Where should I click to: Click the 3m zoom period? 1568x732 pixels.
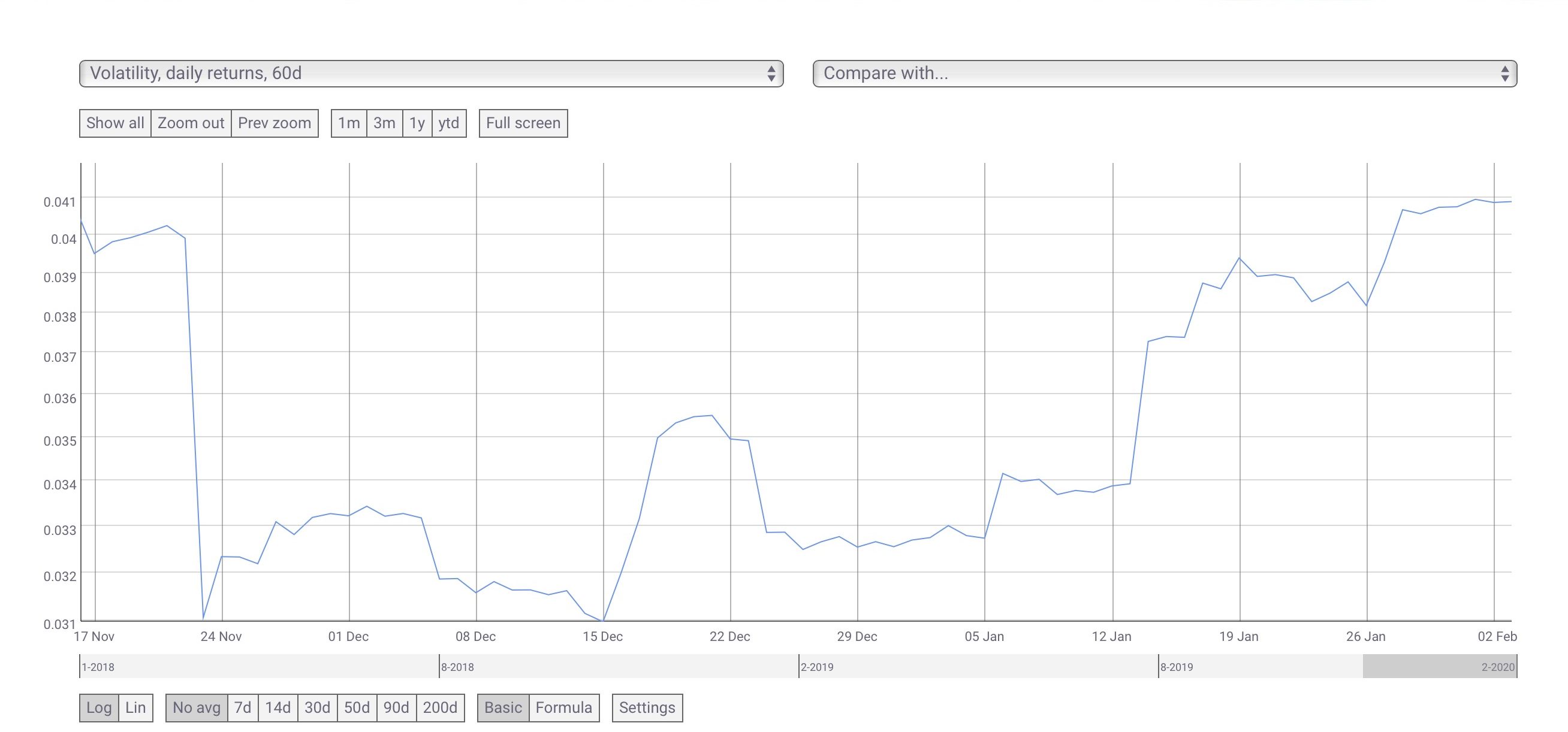pyautogui.click(x=382, y=122)
